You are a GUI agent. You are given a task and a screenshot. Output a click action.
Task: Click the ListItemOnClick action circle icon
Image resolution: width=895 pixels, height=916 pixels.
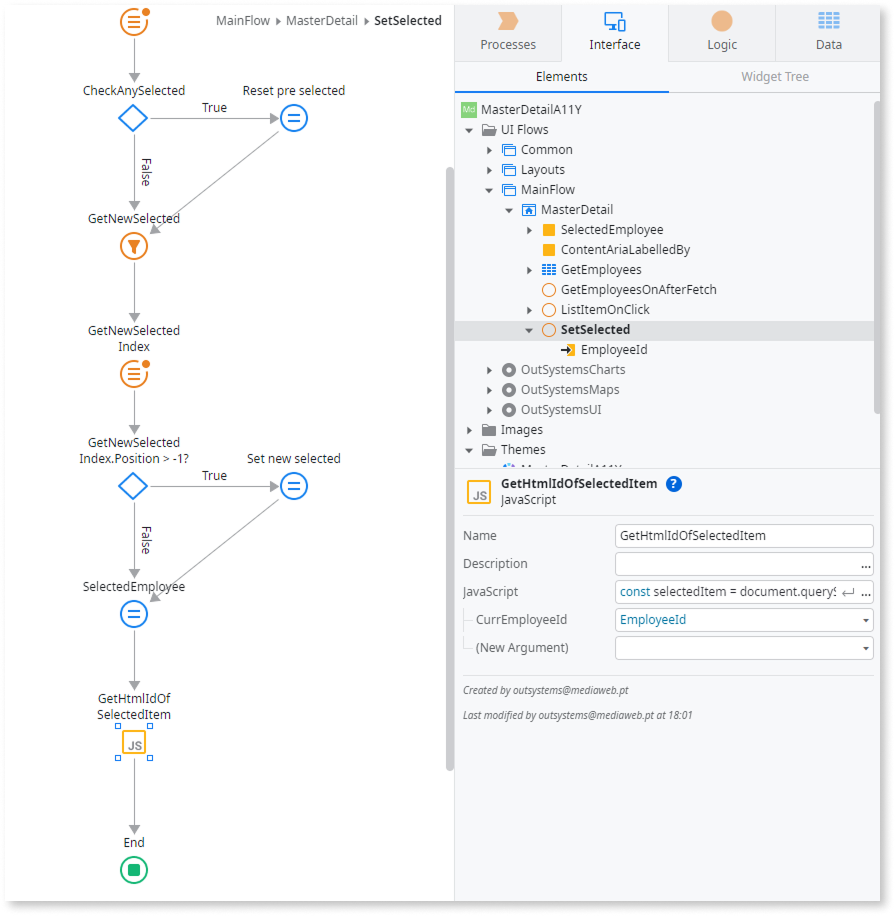click(x=549, y=310)
